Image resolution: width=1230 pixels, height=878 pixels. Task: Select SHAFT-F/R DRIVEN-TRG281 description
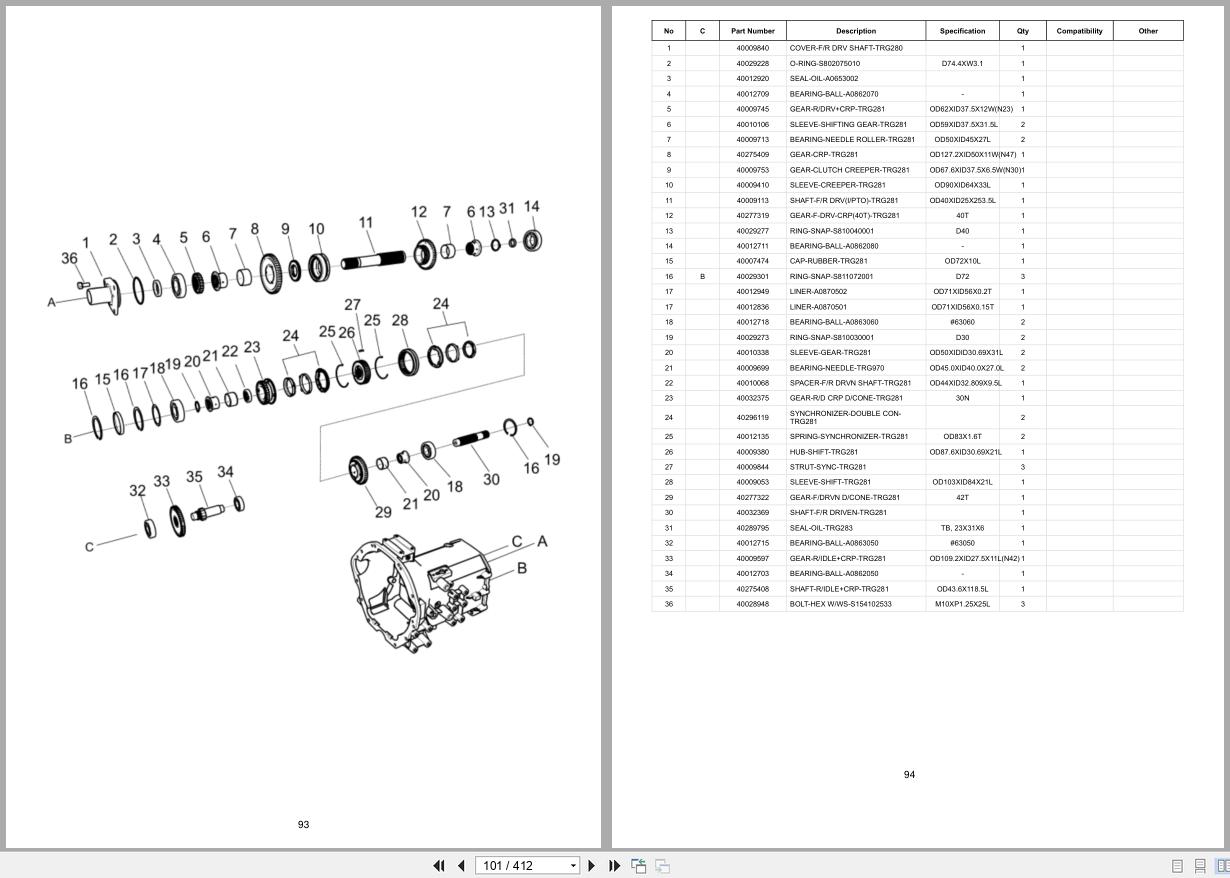838,512
